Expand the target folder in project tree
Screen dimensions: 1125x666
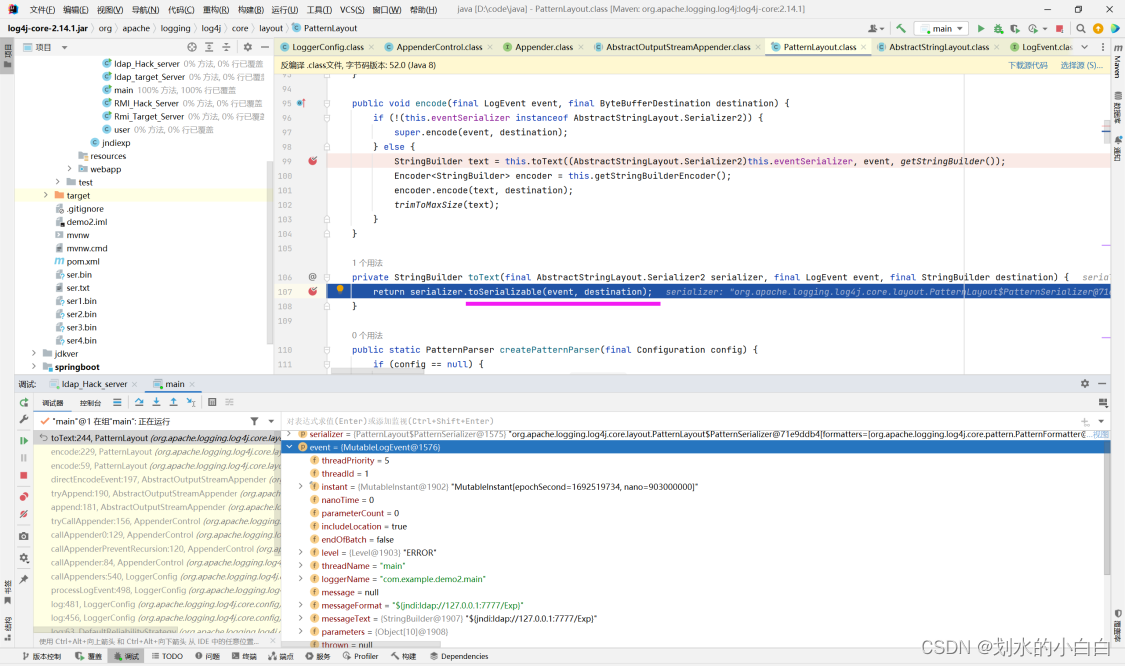click(46, 195)
